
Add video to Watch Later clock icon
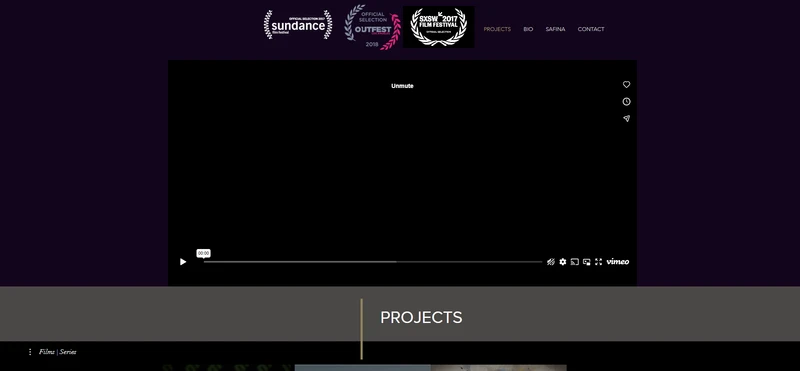627,102
